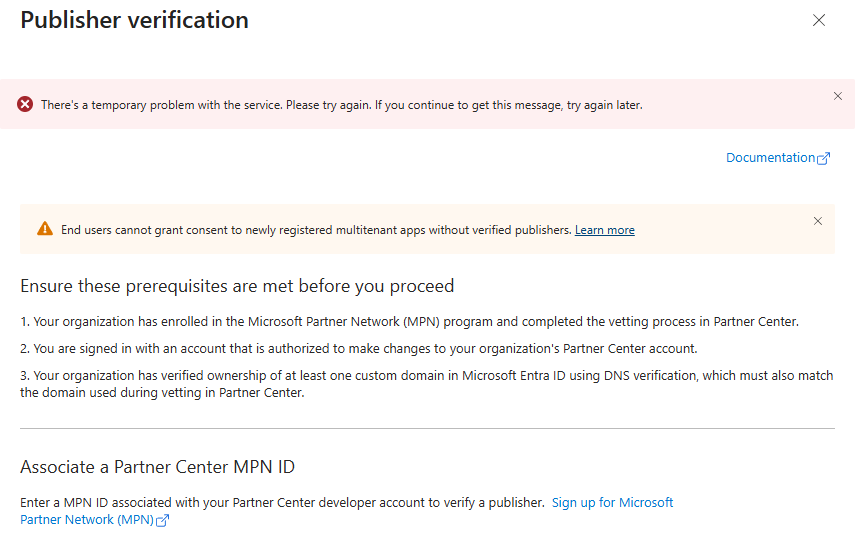Click the external link icon beside Documentation

coord(823,158)
